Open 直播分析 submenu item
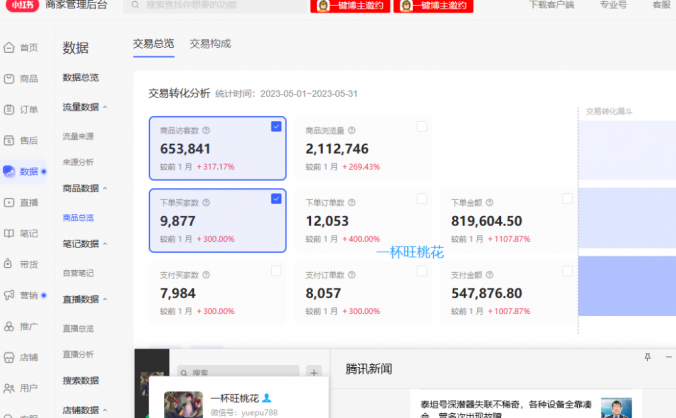The image size is (676, 418). click(78, 355)
